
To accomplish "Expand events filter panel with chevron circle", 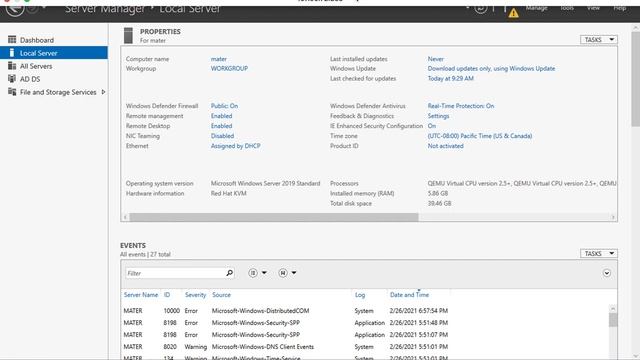I will point(607,273).
